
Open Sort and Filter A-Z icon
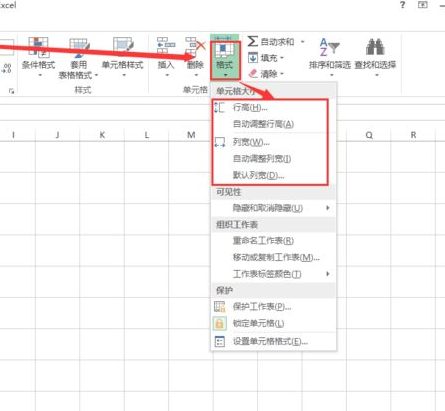coord(329,47)
